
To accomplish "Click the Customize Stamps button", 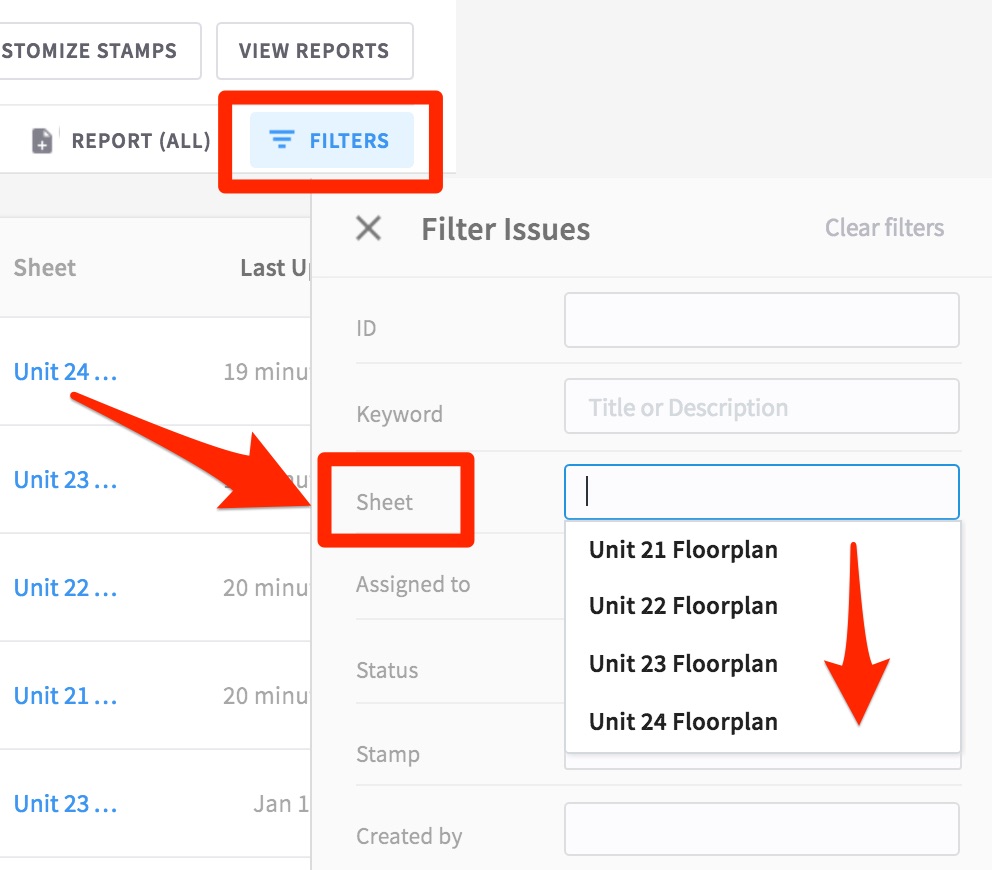I will click(x=100, y=51).
